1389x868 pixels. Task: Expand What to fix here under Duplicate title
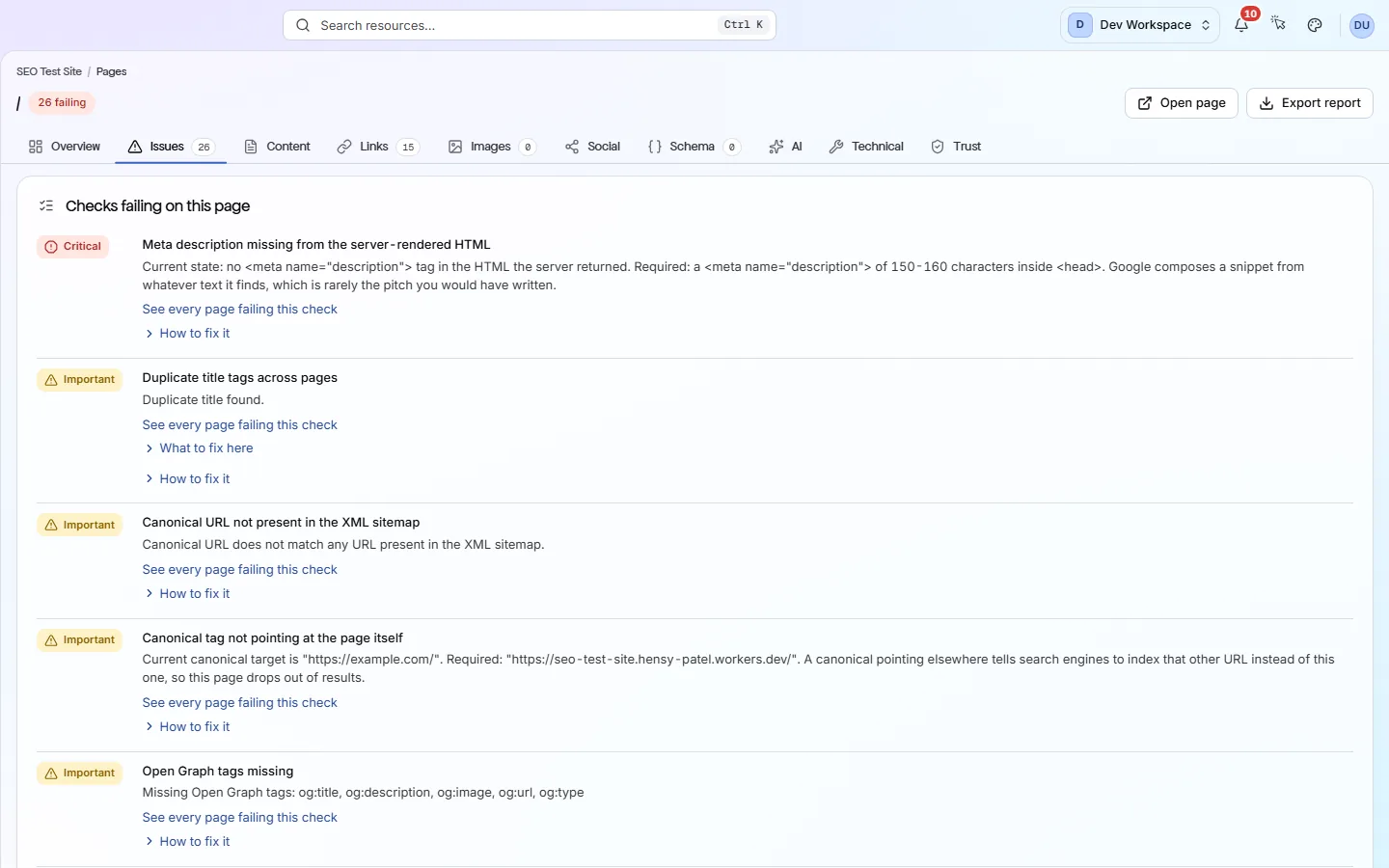199,448
